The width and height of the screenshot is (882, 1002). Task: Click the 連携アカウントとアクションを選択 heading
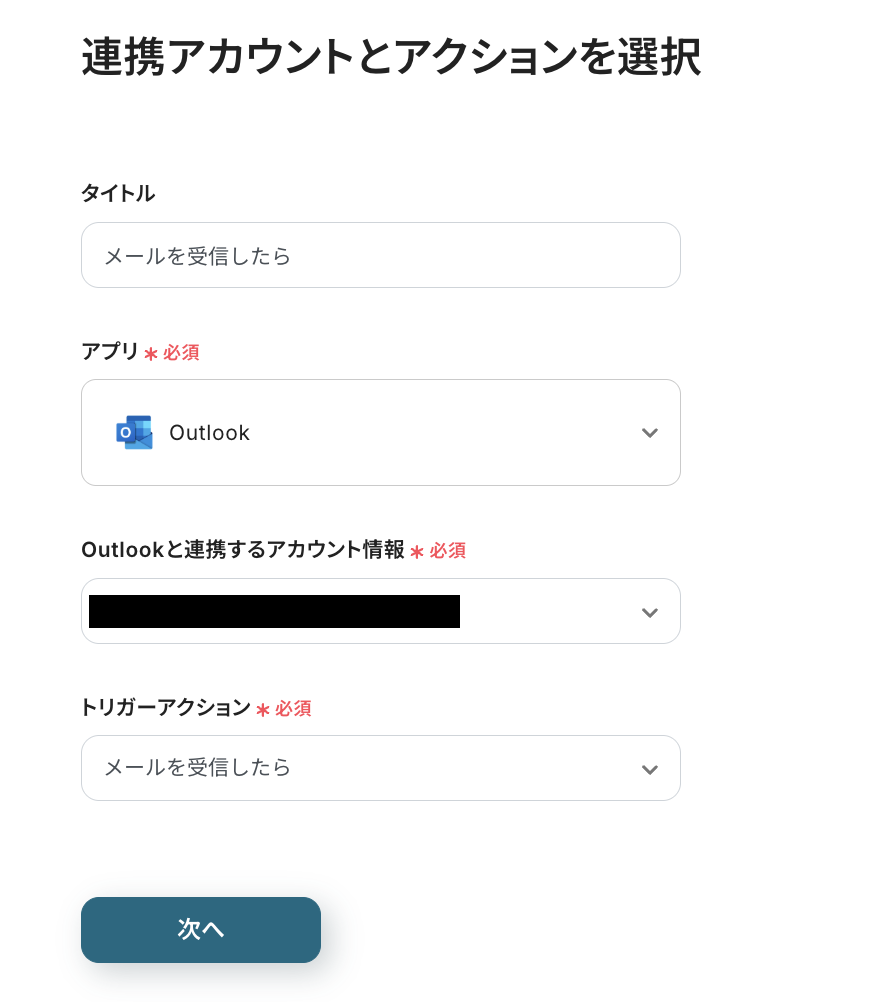tap(390, 57)
